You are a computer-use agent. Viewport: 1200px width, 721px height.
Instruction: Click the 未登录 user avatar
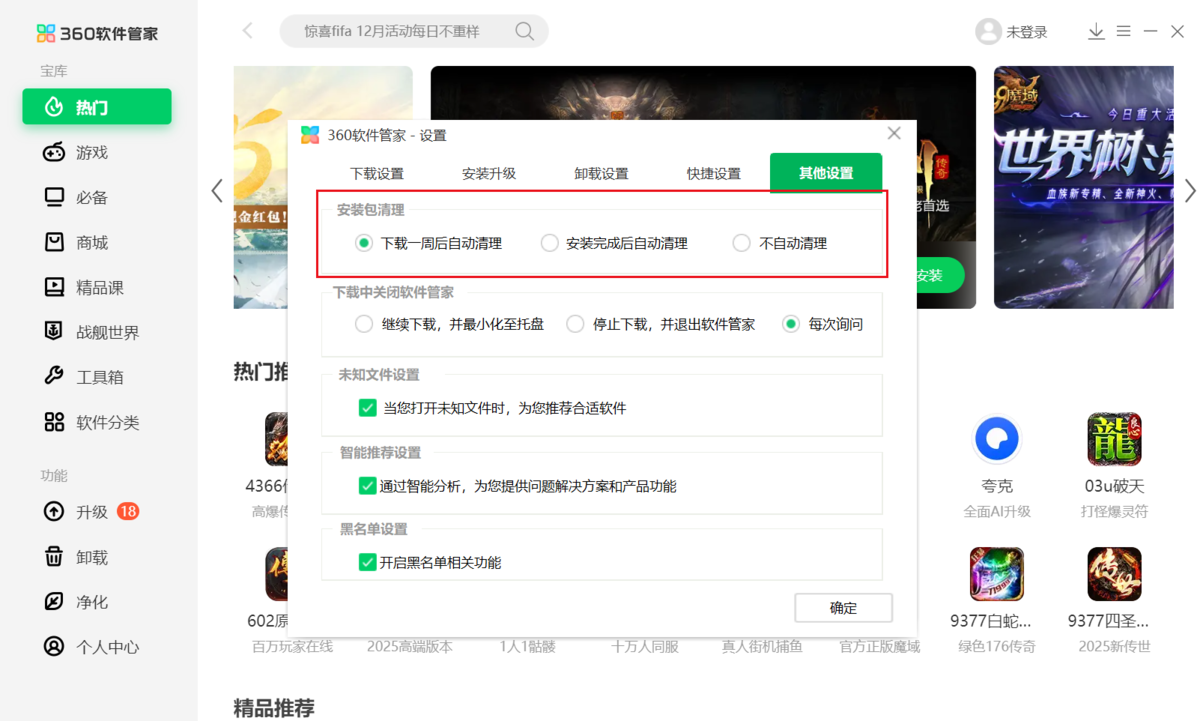tap(988, 32)
